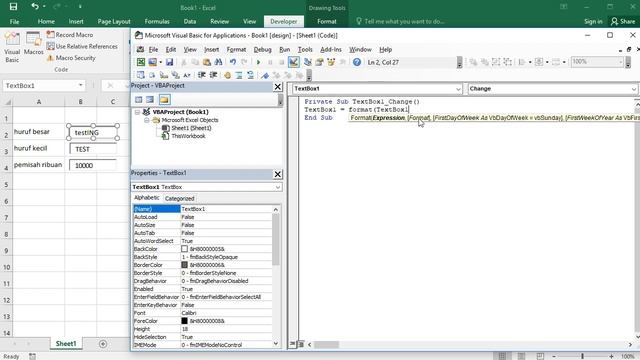Switch to Procedure View at code window bottom
This screenshot has height=360, width=640.
coord(293,344)
